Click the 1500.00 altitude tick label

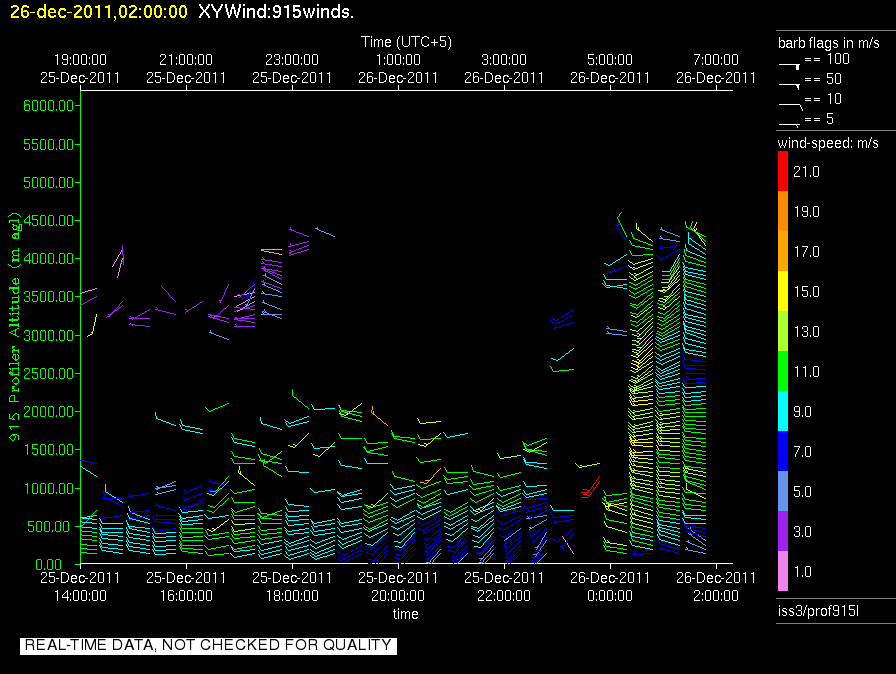pyautogui.click(x=49, y=450)
